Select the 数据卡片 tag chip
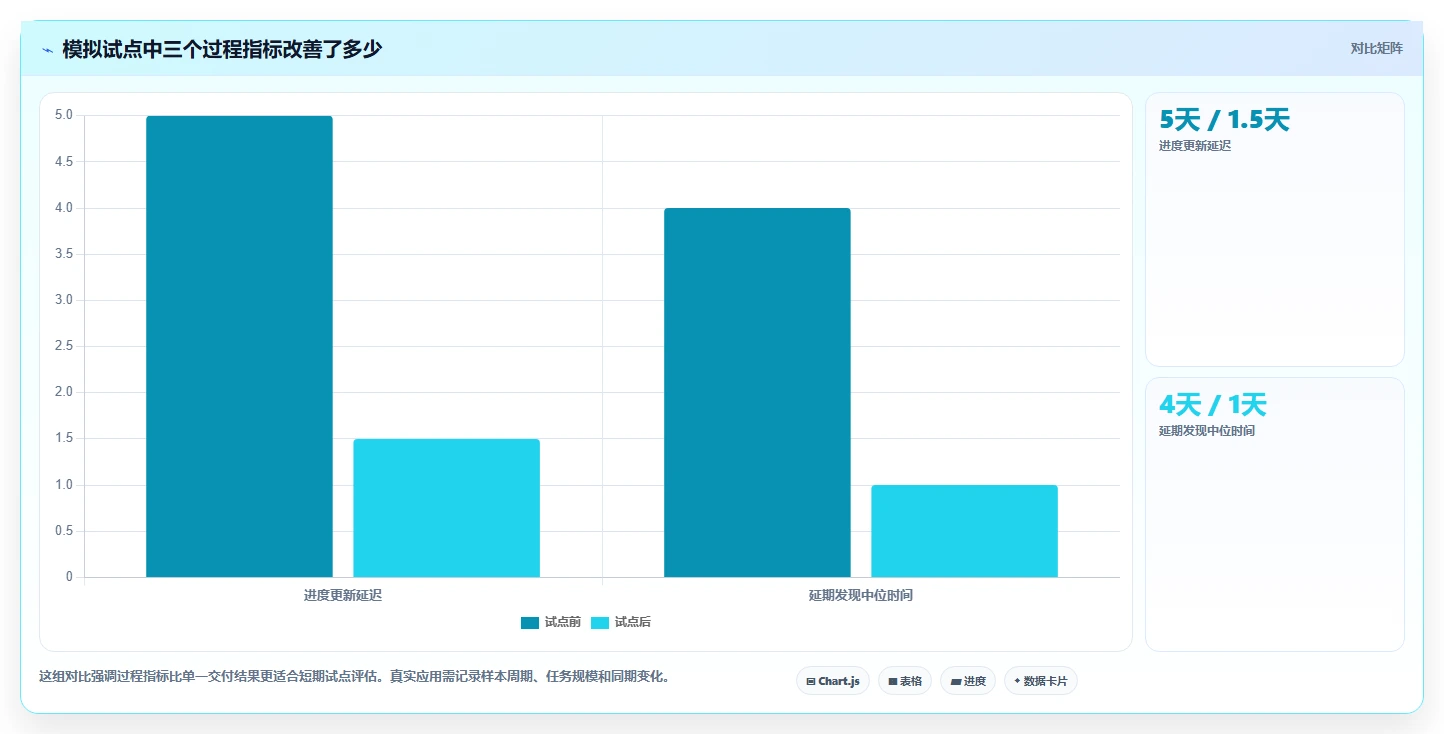This screenshot has height=734, width=1444. click(x=1041, y=681)
